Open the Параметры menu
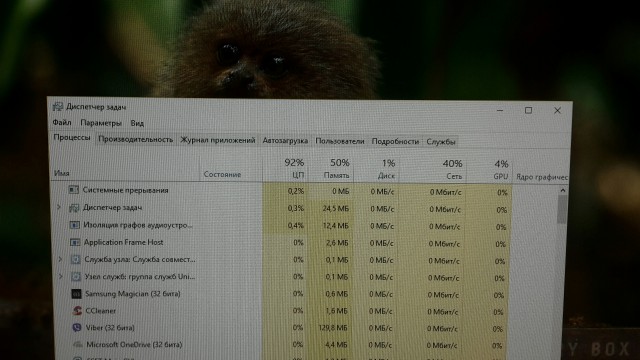The height and width of the screenshot is (360, 640). coord(101,123)
